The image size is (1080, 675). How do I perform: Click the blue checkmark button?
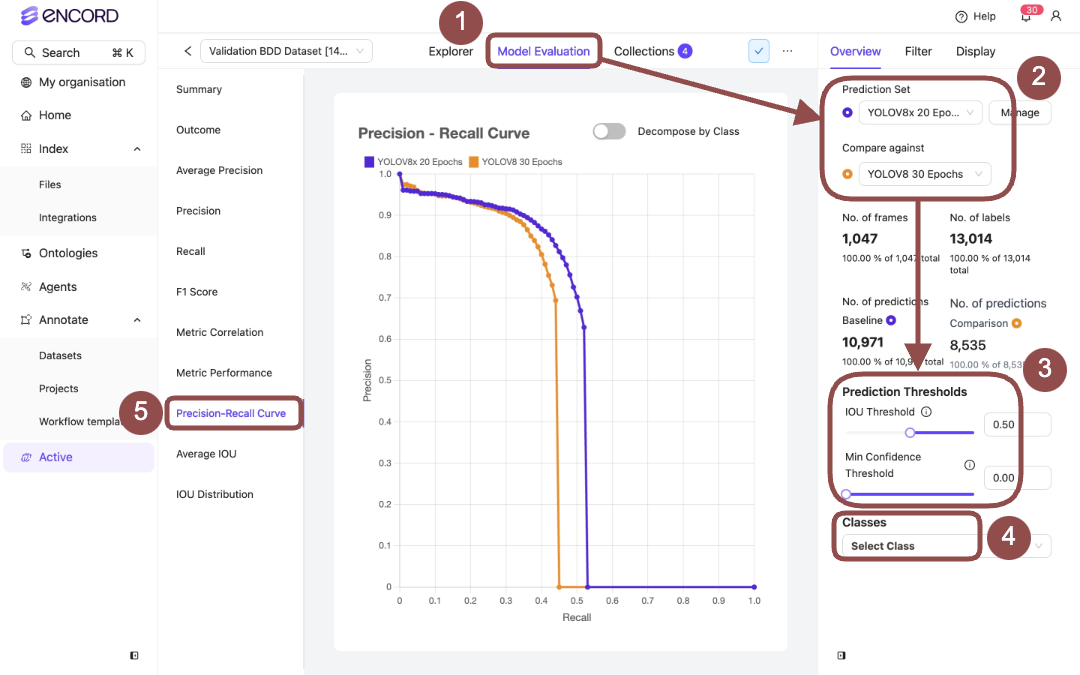758,51
